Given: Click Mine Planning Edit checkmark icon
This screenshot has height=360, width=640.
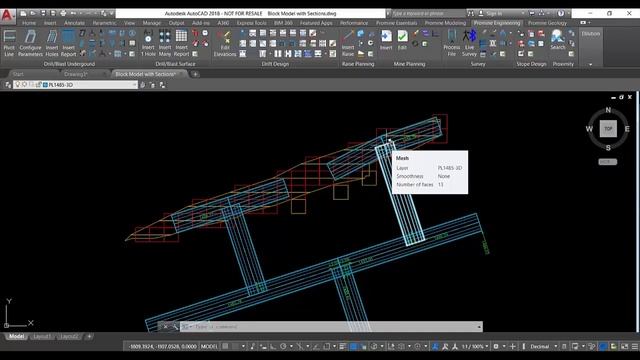Looking at the screenshot, I should point(402,40).
